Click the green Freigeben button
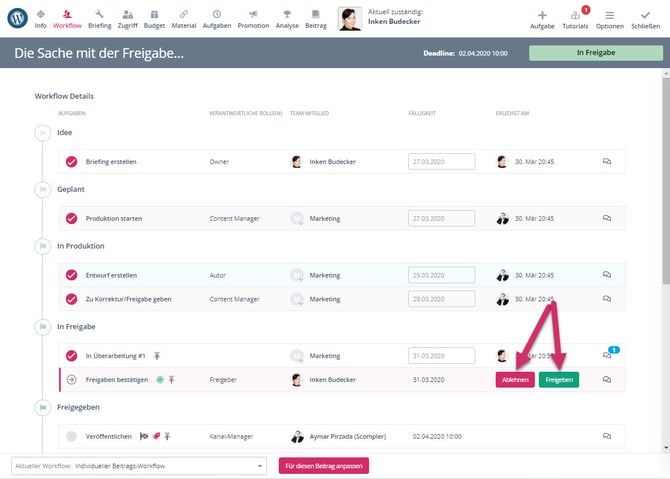670x479 pixels. [x=558, y=379]
